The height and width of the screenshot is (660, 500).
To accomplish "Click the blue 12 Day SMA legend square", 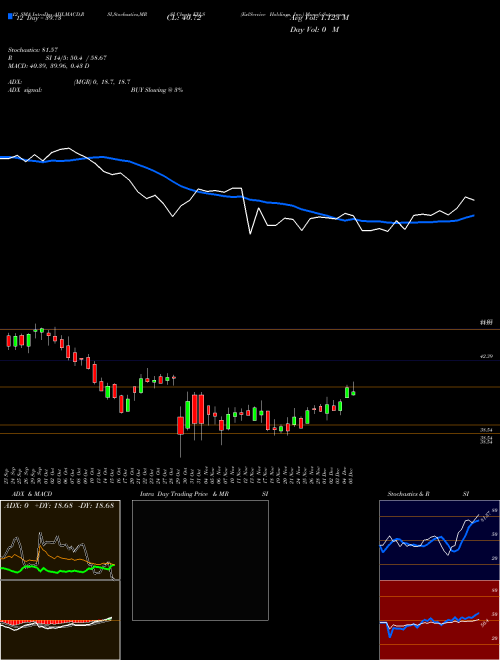I will [10, 16].
